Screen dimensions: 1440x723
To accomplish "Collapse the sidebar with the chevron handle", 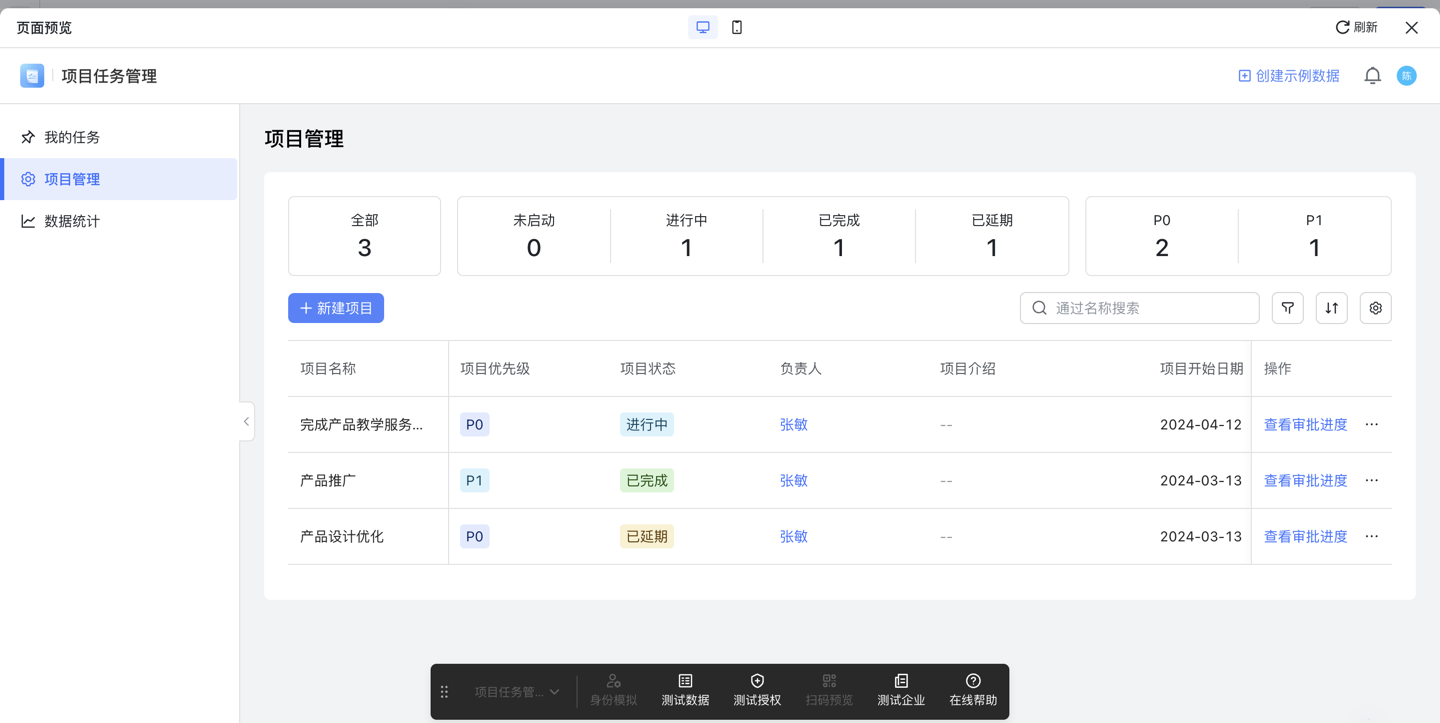I will [x=246, y=421].
